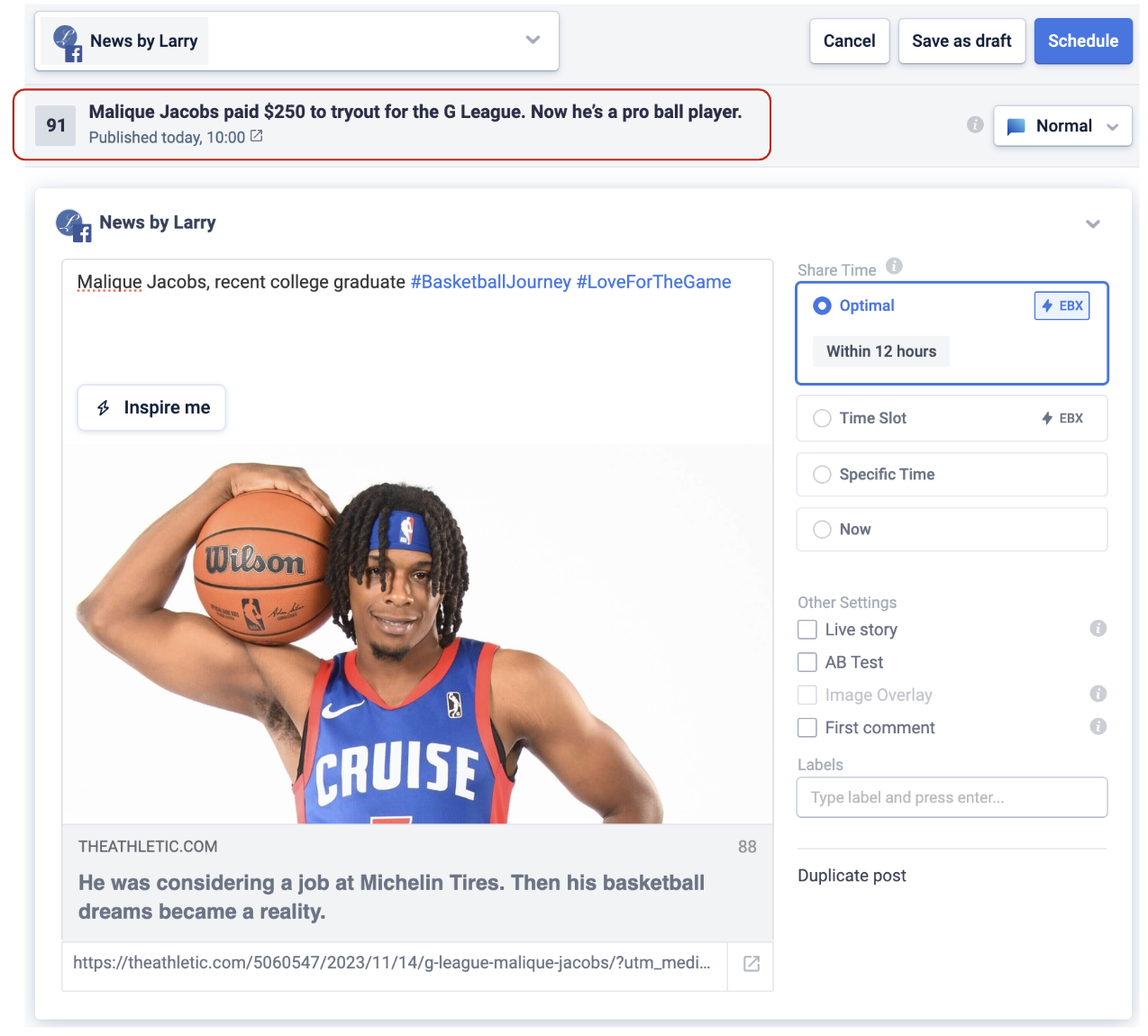1148x1036 pixels.
Task: Open published article external link icon
Action: [257, 136]
